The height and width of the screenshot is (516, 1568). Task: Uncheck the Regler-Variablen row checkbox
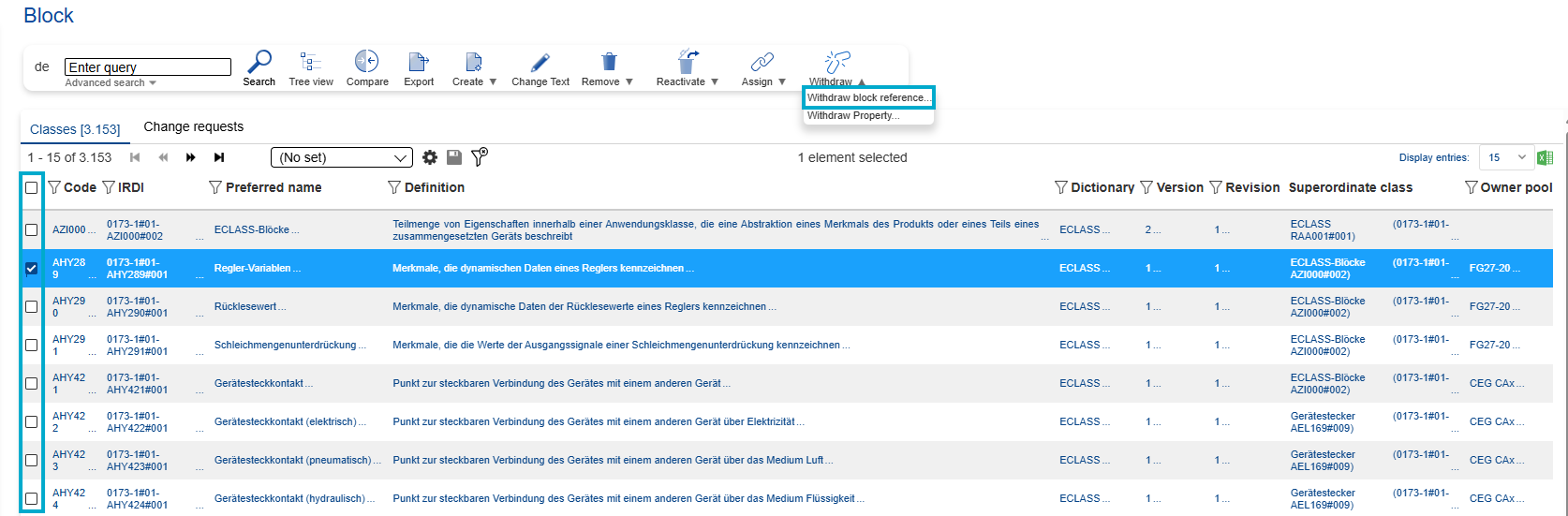[32, 269]
